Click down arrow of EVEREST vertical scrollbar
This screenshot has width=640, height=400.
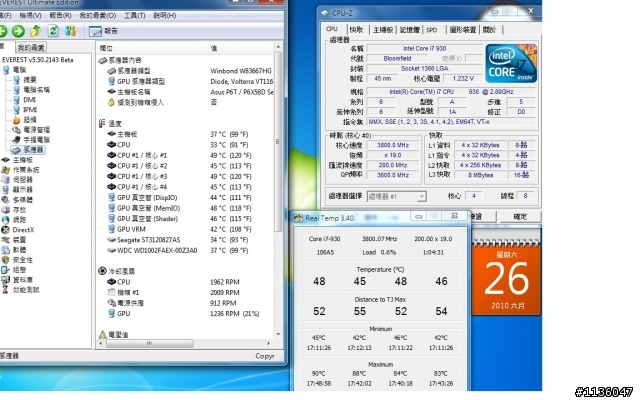coord(278,334)
